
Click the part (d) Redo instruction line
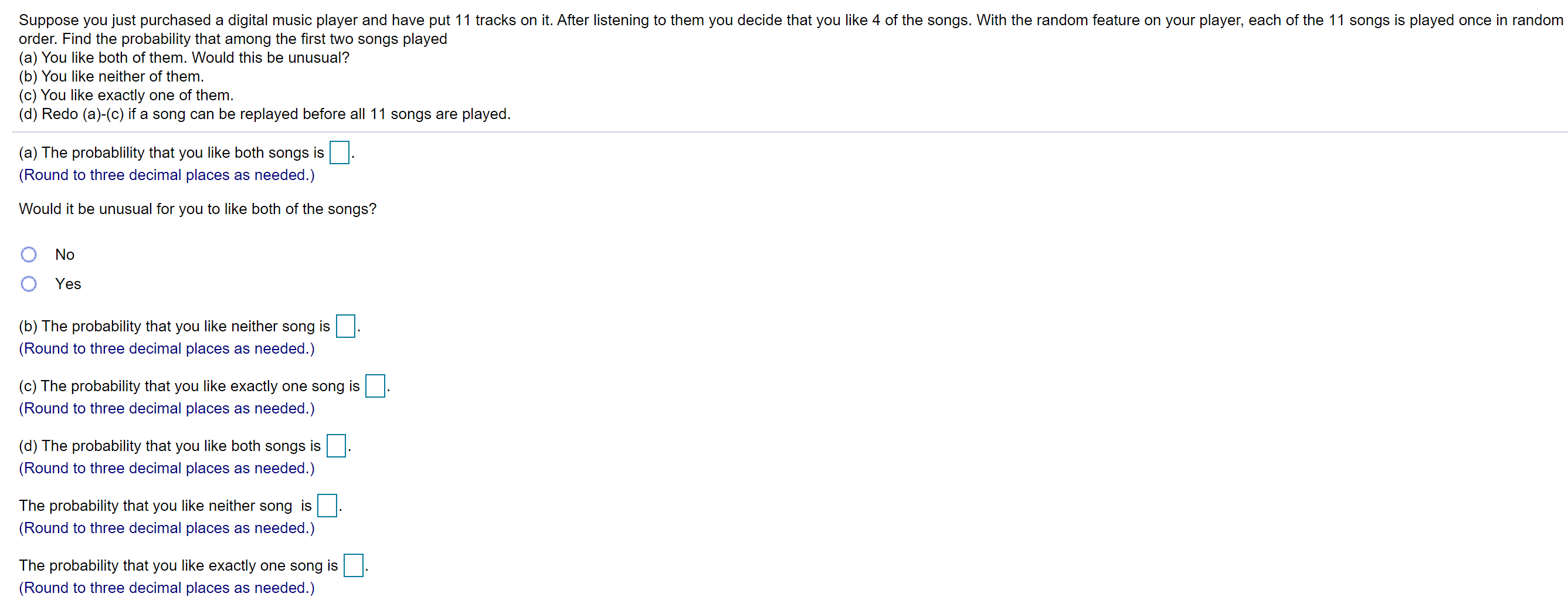[264, 114]
